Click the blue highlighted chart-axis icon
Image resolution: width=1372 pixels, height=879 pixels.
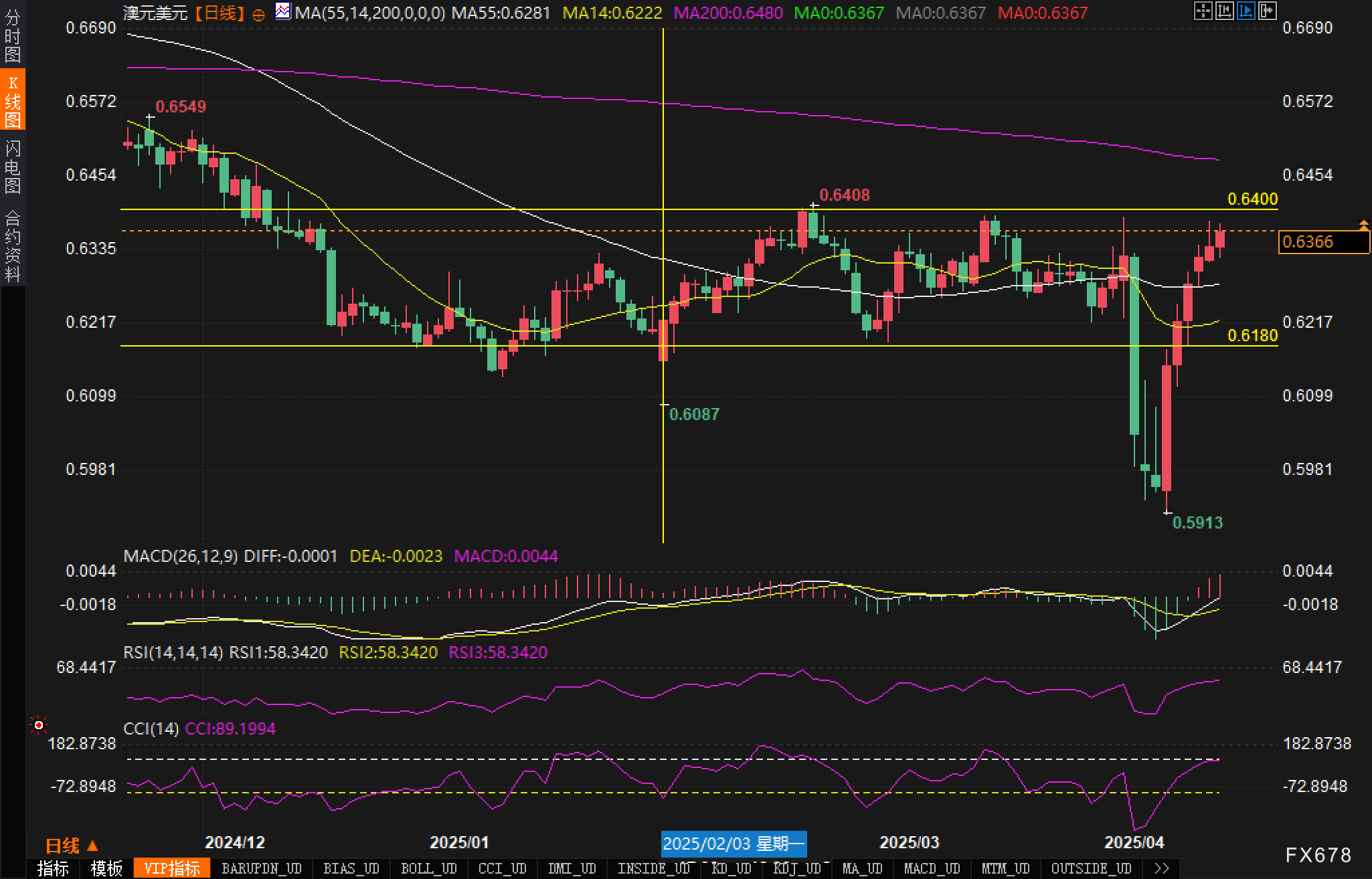(1246, 11)
